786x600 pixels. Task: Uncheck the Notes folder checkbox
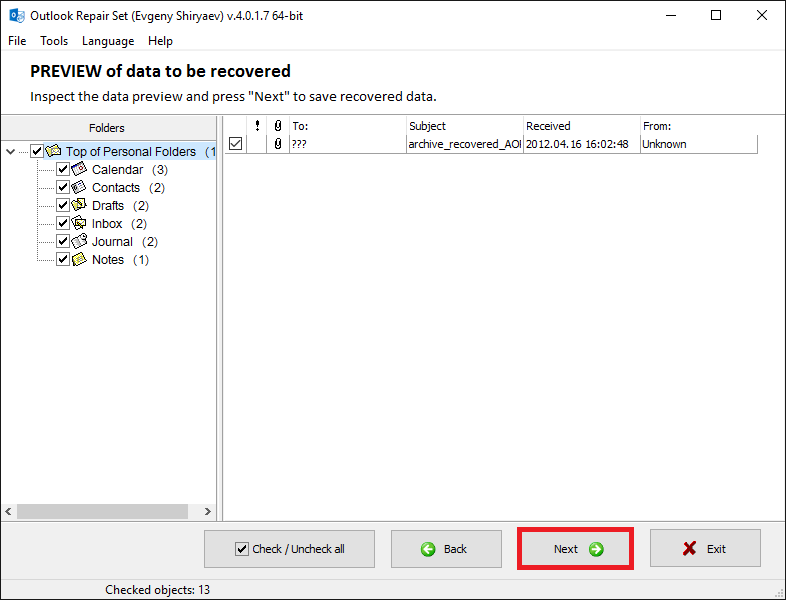pyautogui.click(x=63, y=259)
